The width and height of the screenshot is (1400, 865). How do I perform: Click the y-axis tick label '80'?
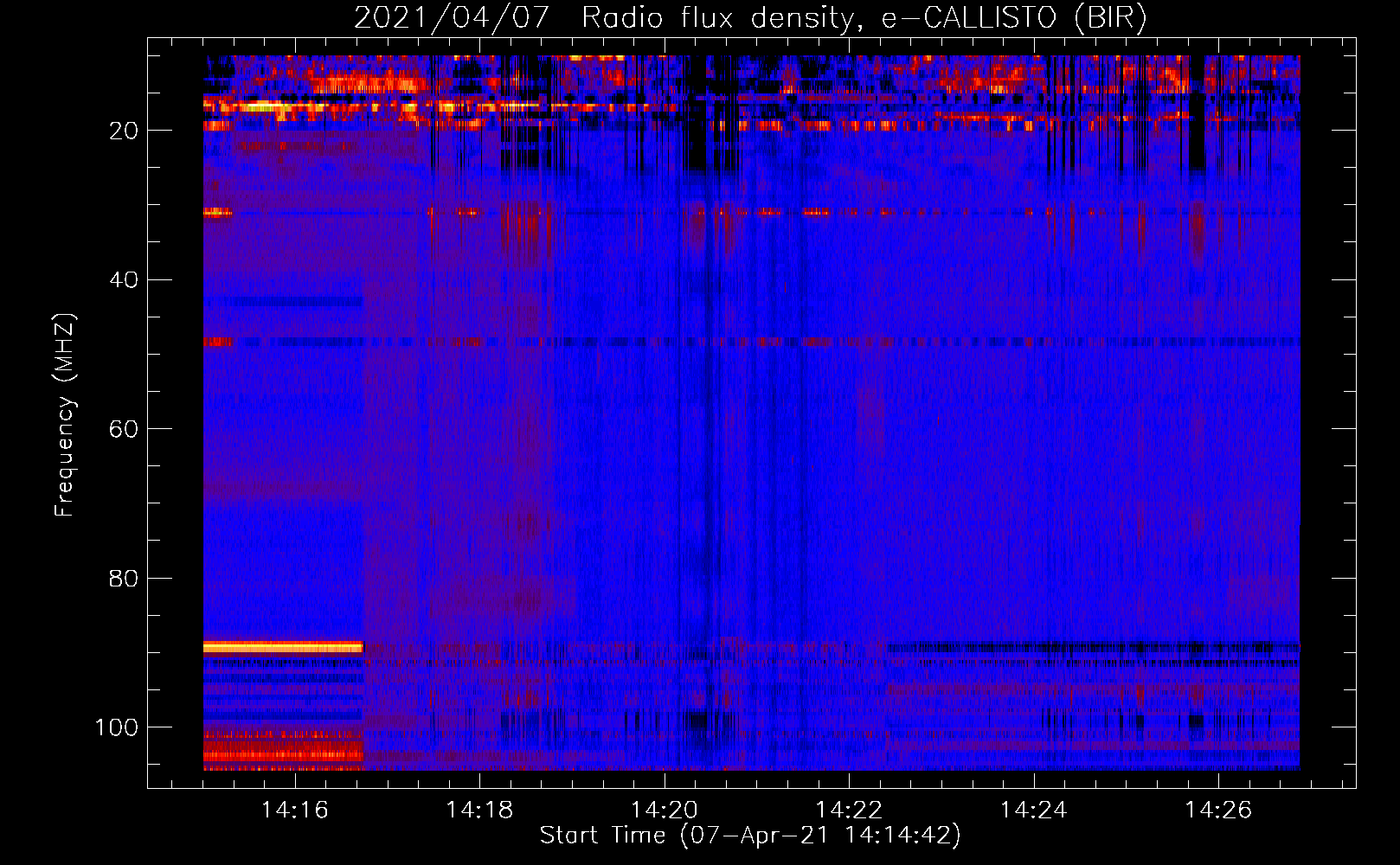tap(124, 578)
